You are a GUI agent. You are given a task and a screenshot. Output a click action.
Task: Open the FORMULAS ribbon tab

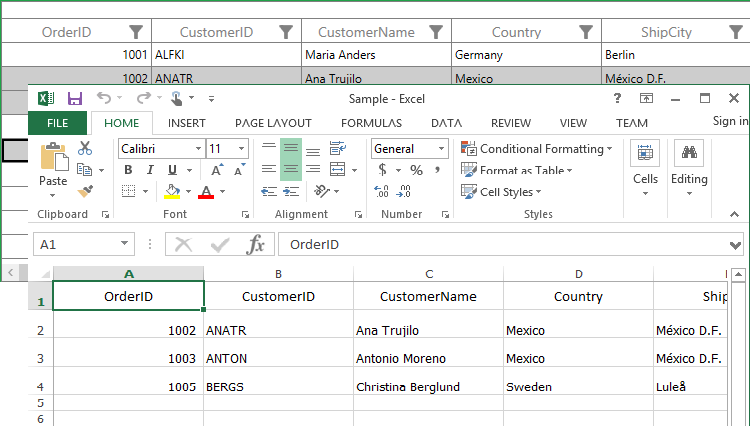tap(371, 123)
